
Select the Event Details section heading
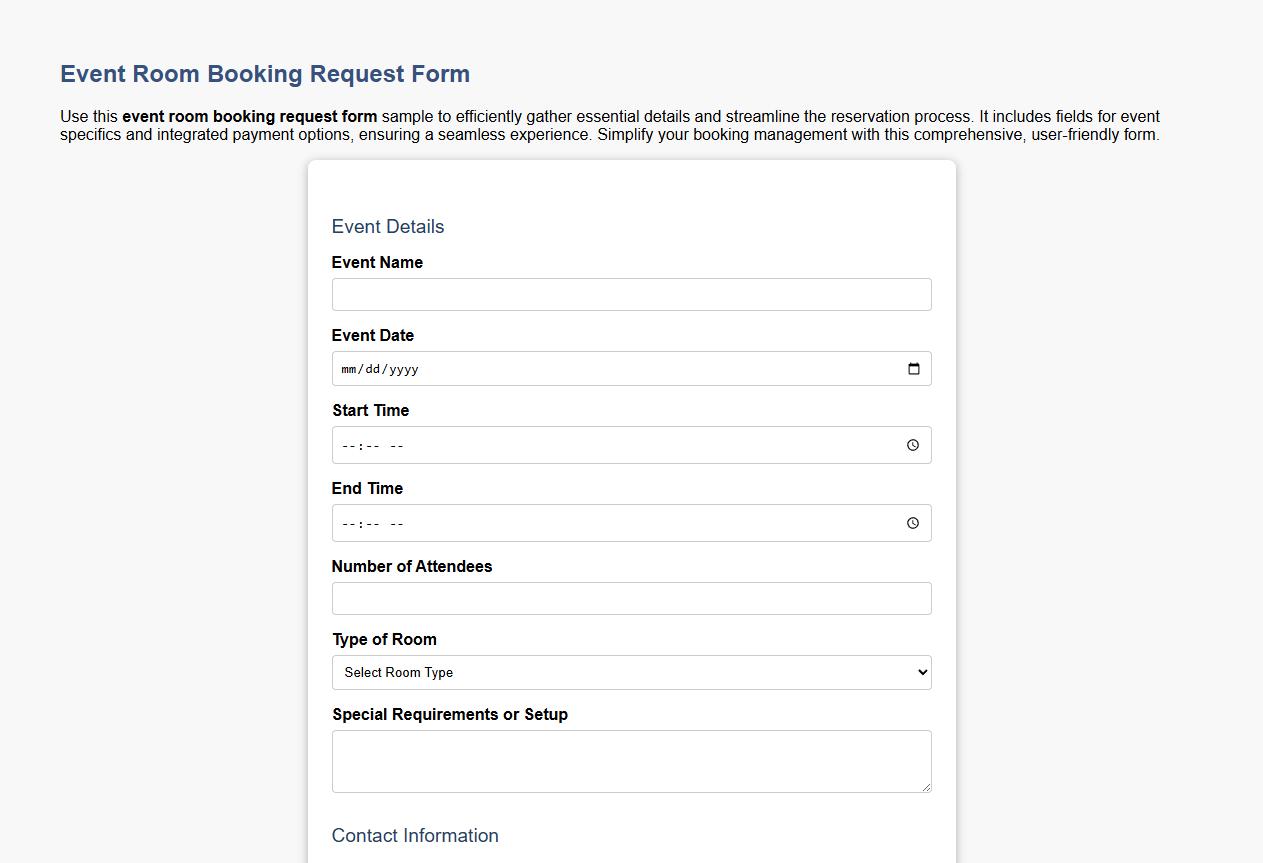[x=387, y=227]
